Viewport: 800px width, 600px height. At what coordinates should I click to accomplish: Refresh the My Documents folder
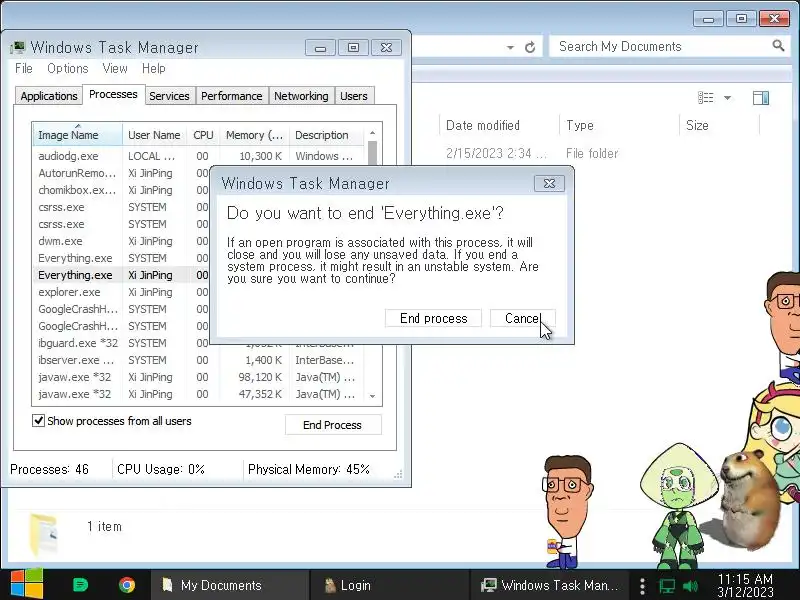point(530,47)
